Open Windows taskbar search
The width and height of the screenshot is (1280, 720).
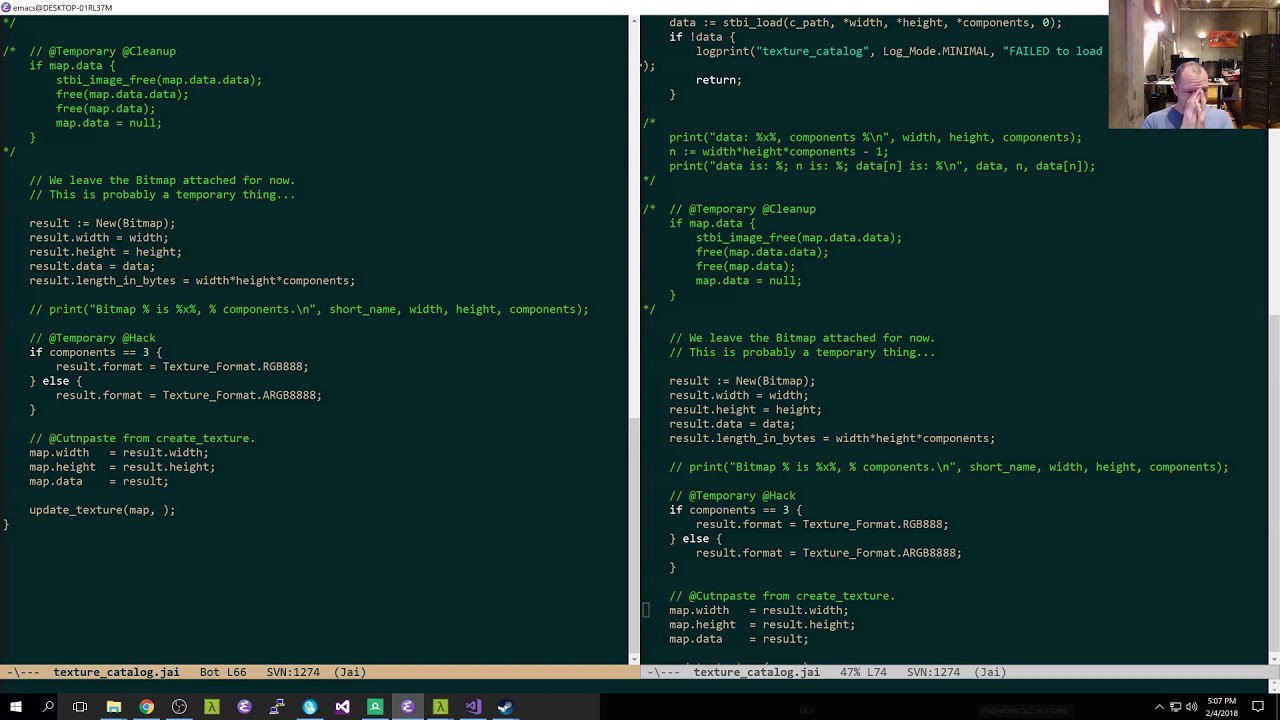click(x=48, y=707)
